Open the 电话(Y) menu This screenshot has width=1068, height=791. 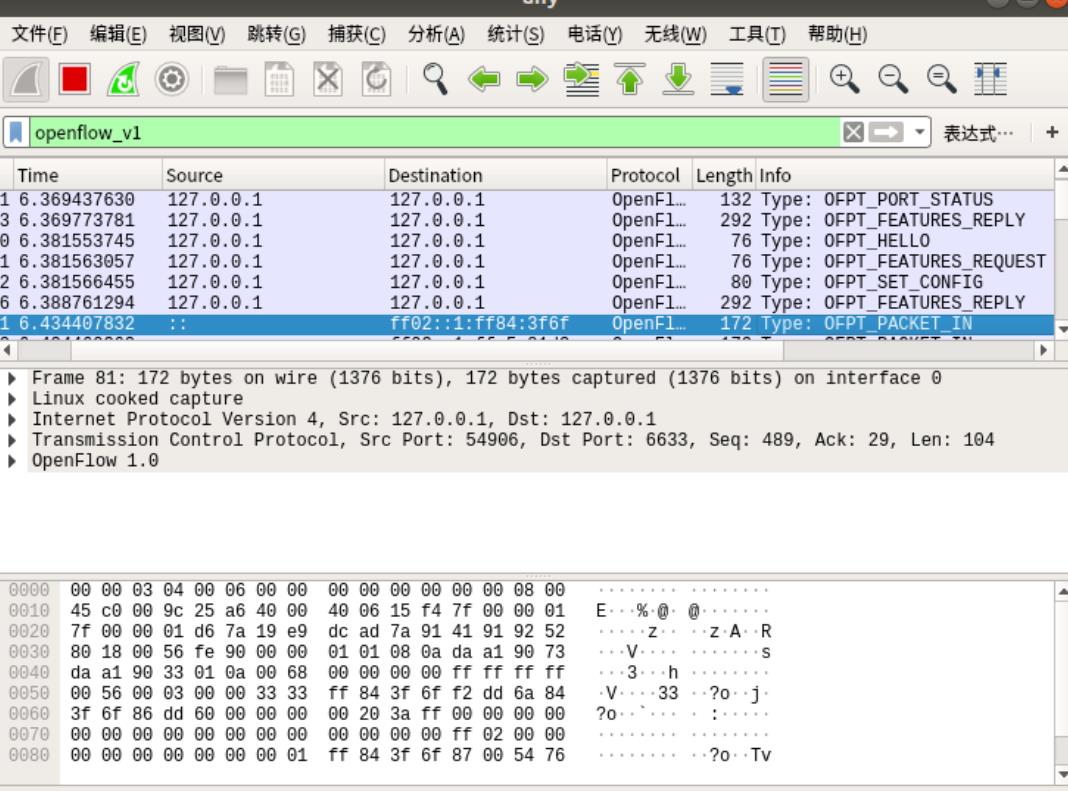(595, 33)
